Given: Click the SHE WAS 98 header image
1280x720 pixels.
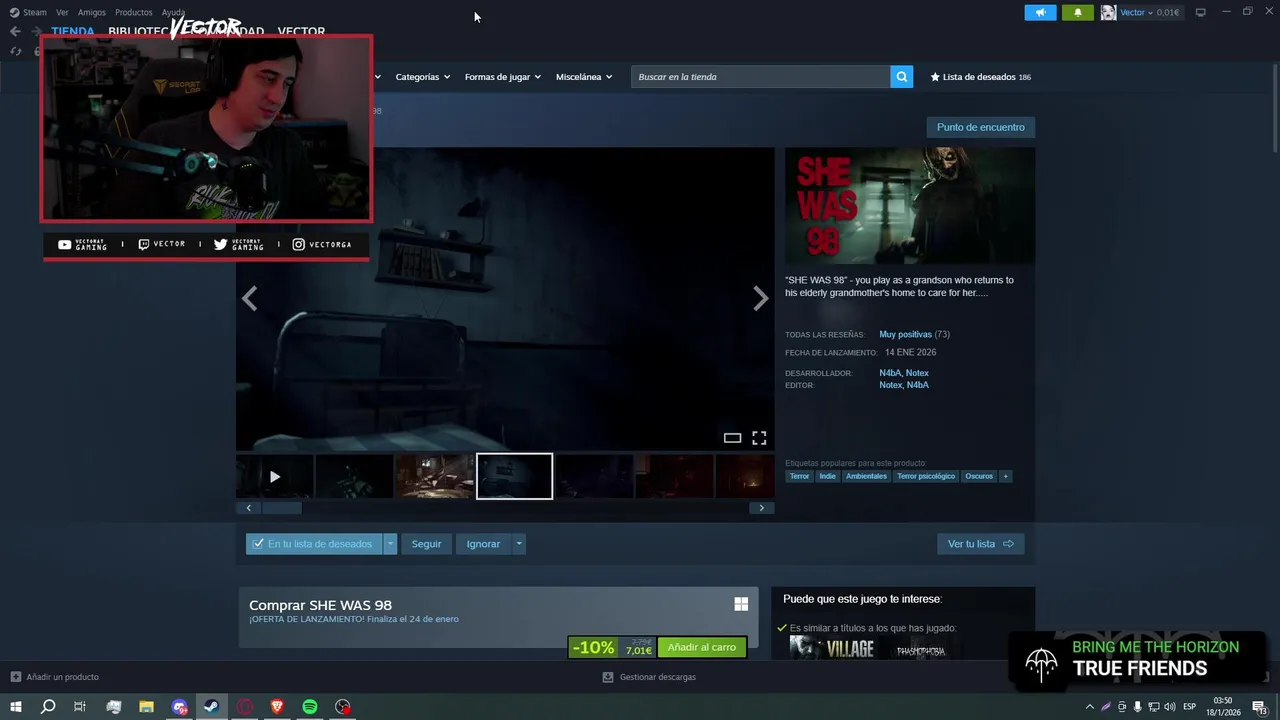Looking at the screenshot, I should tap(910, 206).
